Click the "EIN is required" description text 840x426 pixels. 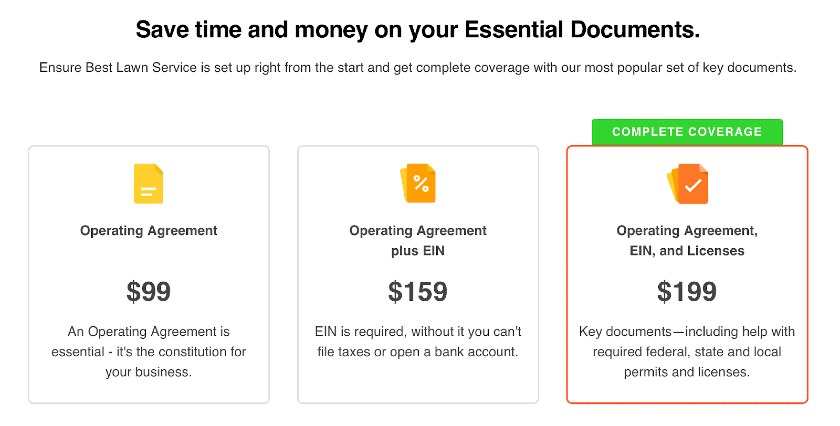coord(418,341)
